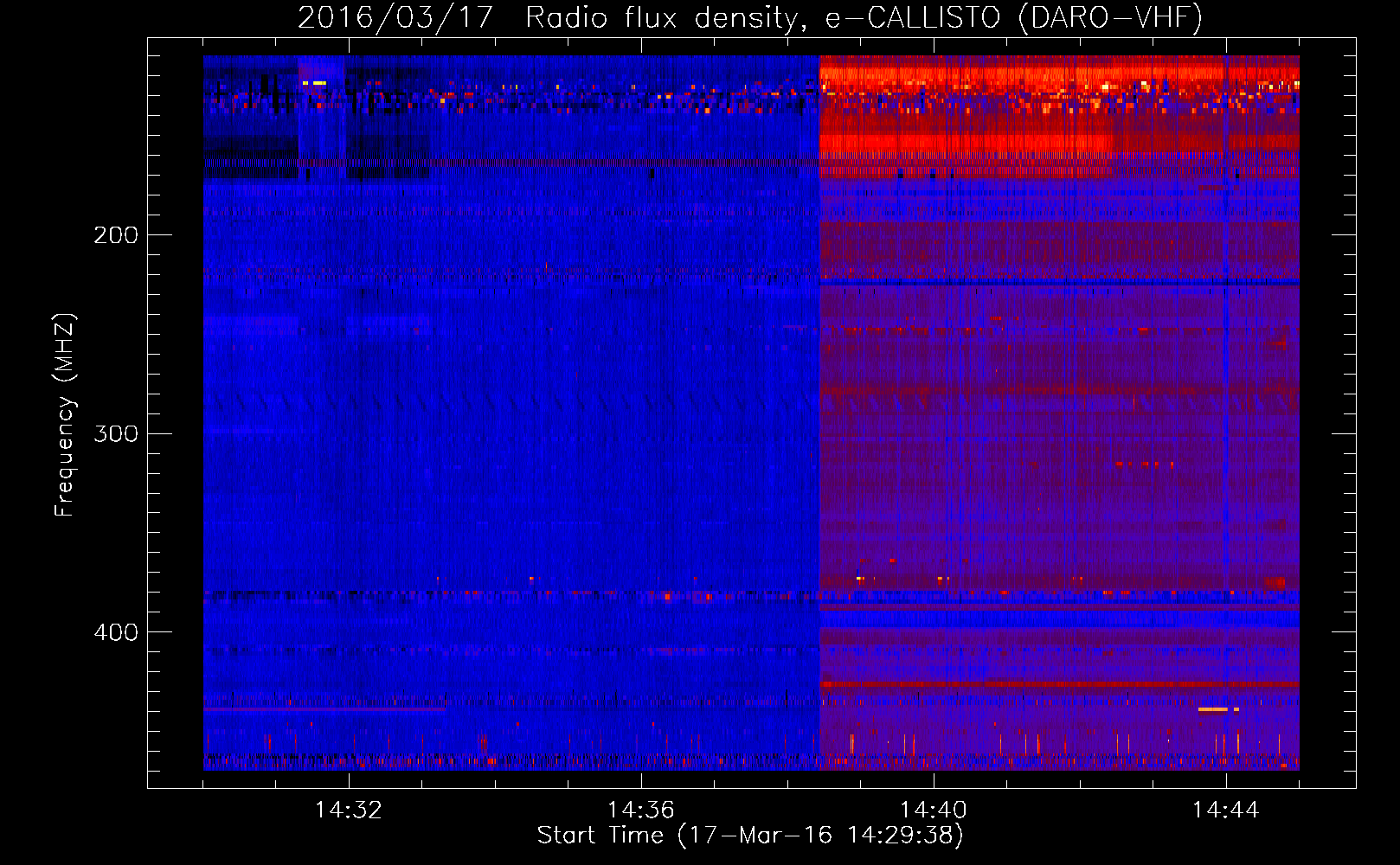Click the '400' frequency tick label
The width and height of the screenshot is (1400, 865).
tap(116, 632)
